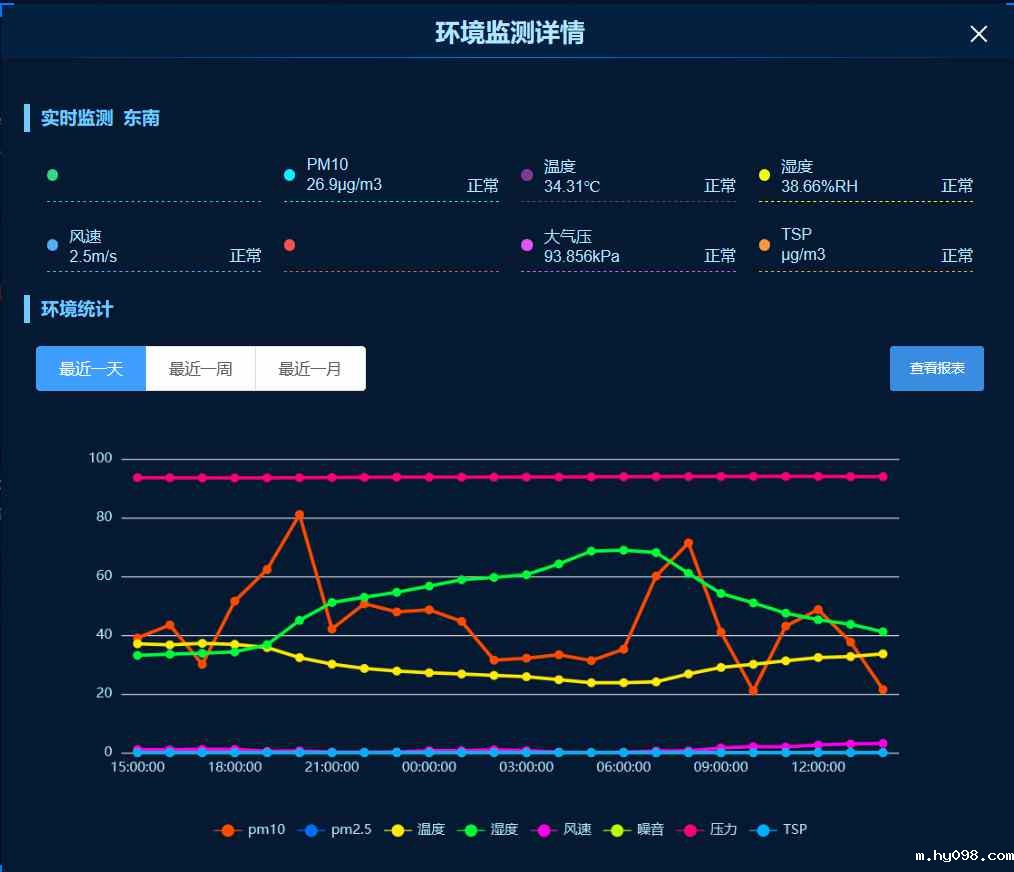Click the green unlabeled sensor indicator icon
The image size is (1014, 872).
tap(51, 174)
